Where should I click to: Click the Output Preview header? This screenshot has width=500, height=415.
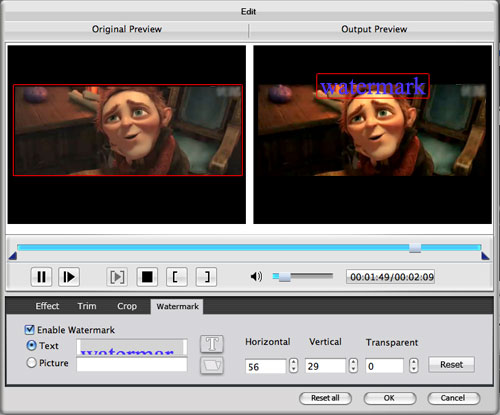tap(374, 29)
